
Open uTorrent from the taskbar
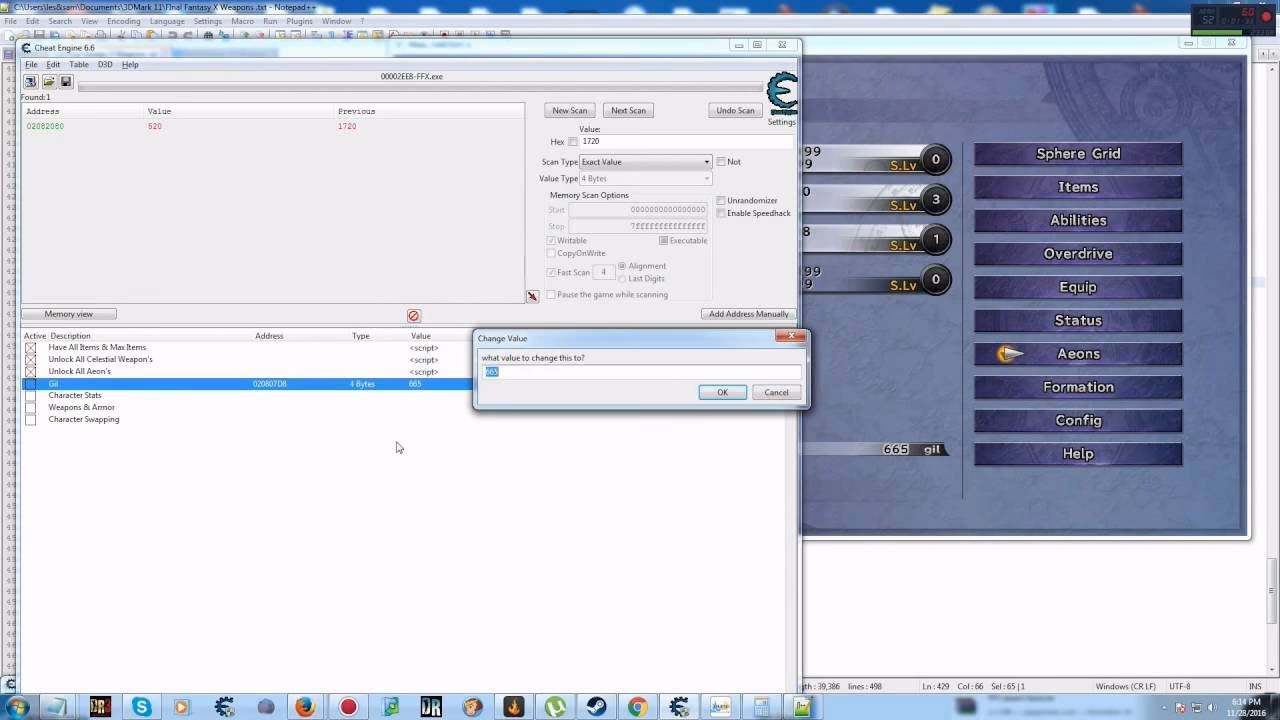(x=554, y=707)
